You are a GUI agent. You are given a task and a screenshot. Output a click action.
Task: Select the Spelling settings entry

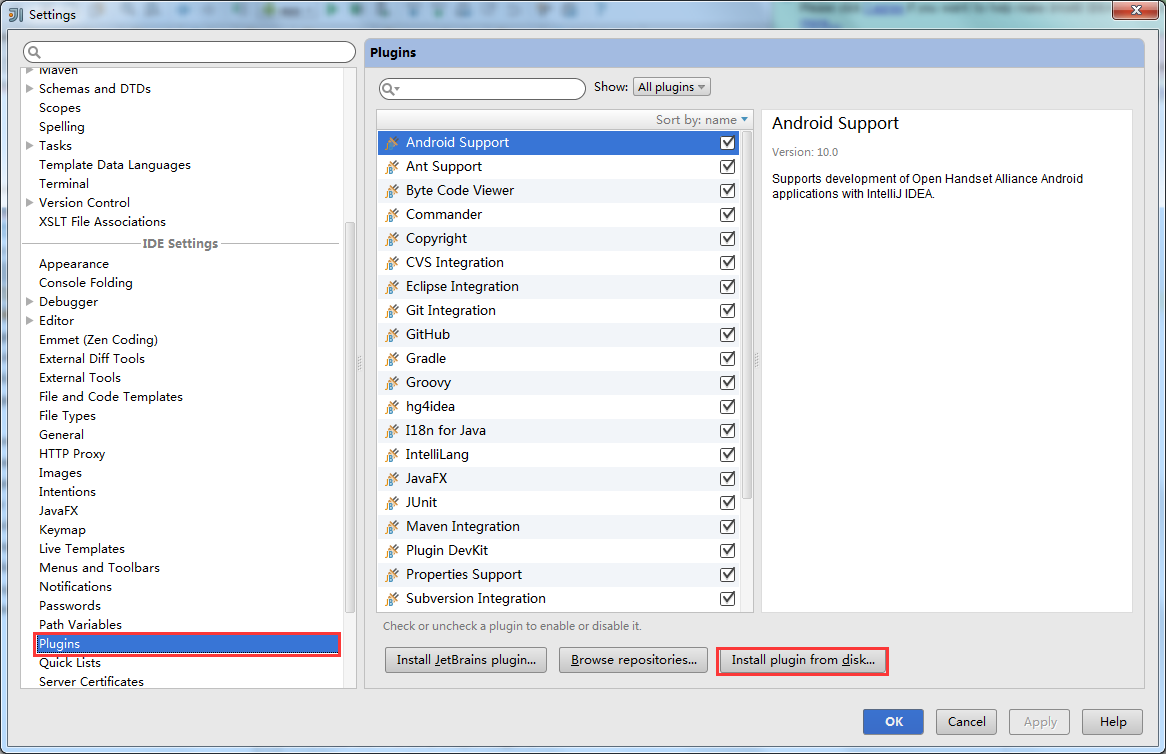62,127
